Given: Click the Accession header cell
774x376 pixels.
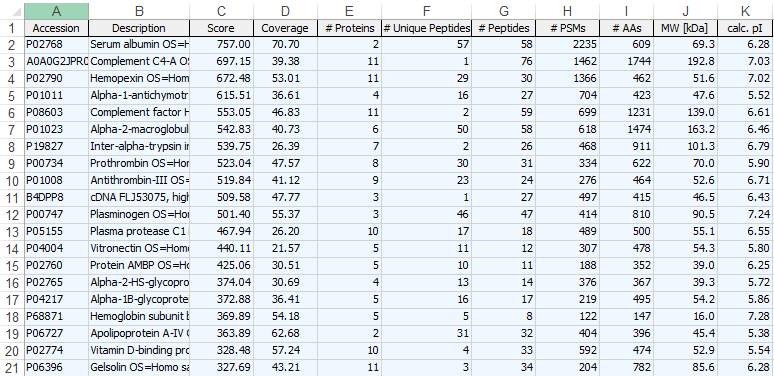Looking at the screenshot, I should coord(56,28).
